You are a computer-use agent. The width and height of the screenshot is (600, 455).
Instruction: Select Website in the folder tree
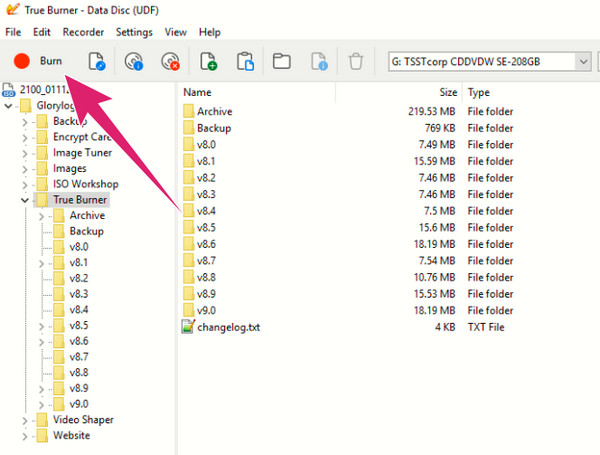coord(71,435)
